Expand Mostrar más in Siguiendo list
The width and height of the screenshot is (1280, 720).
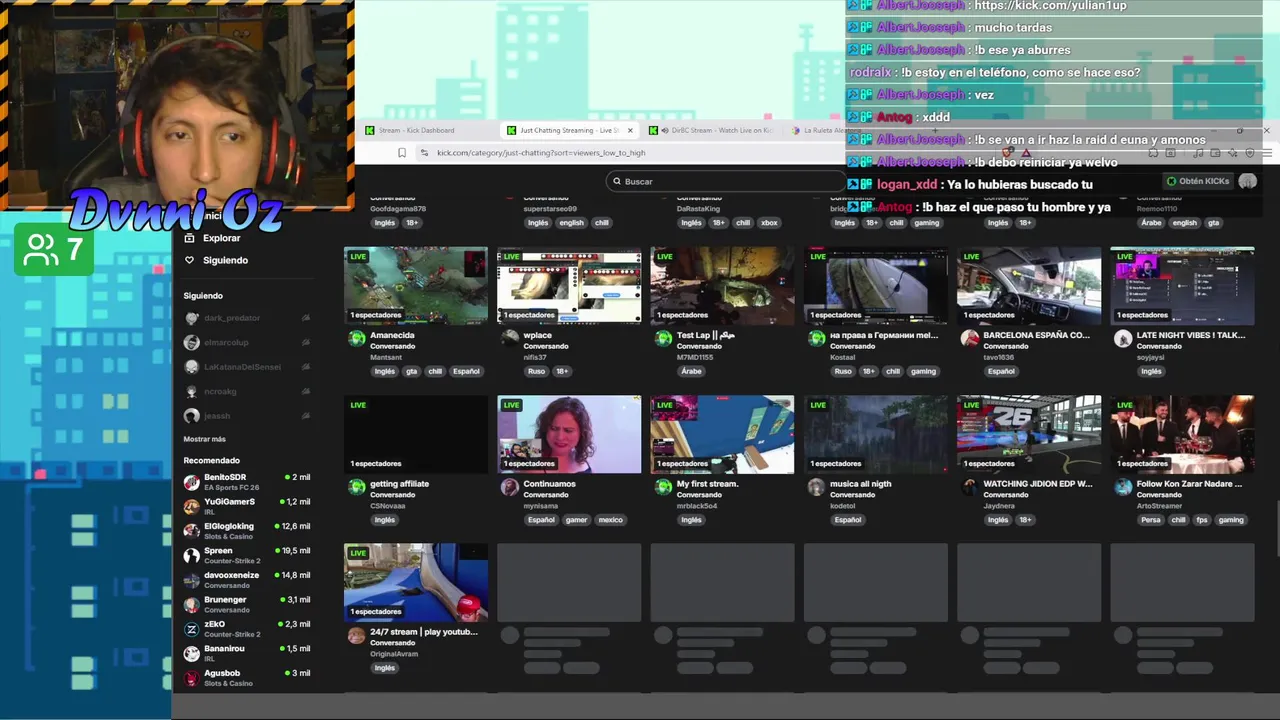(x=204, y=439)
